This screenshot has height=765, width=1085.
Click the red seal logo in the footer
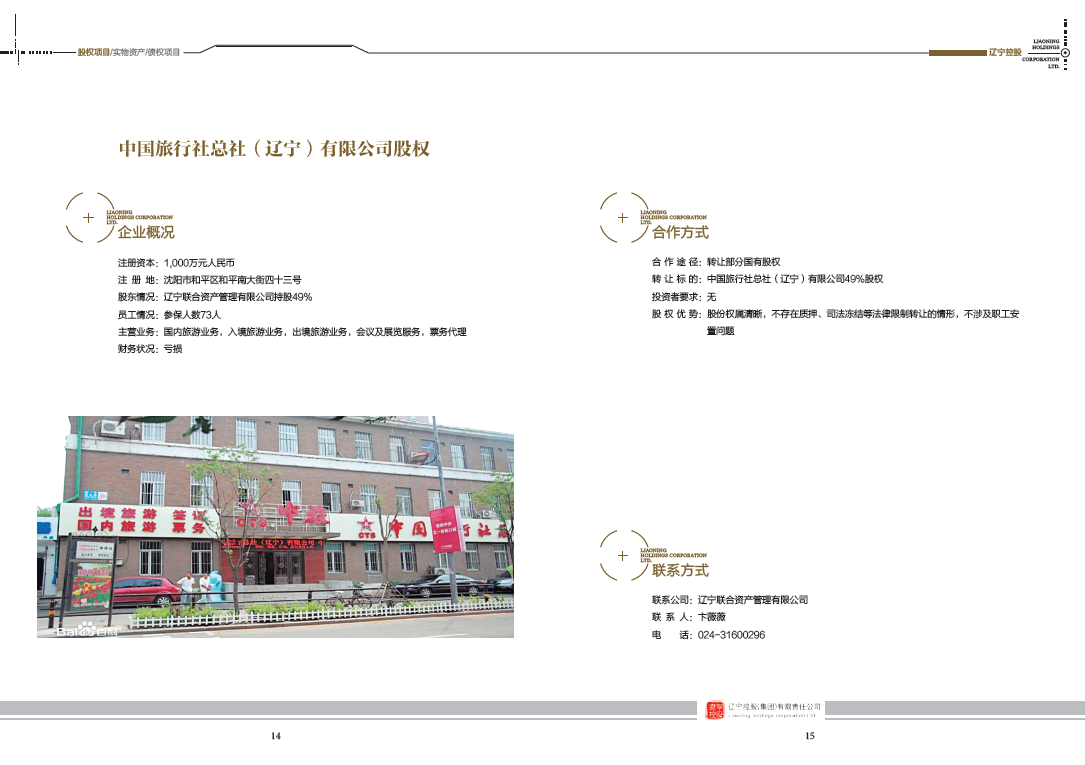(715, 710)
